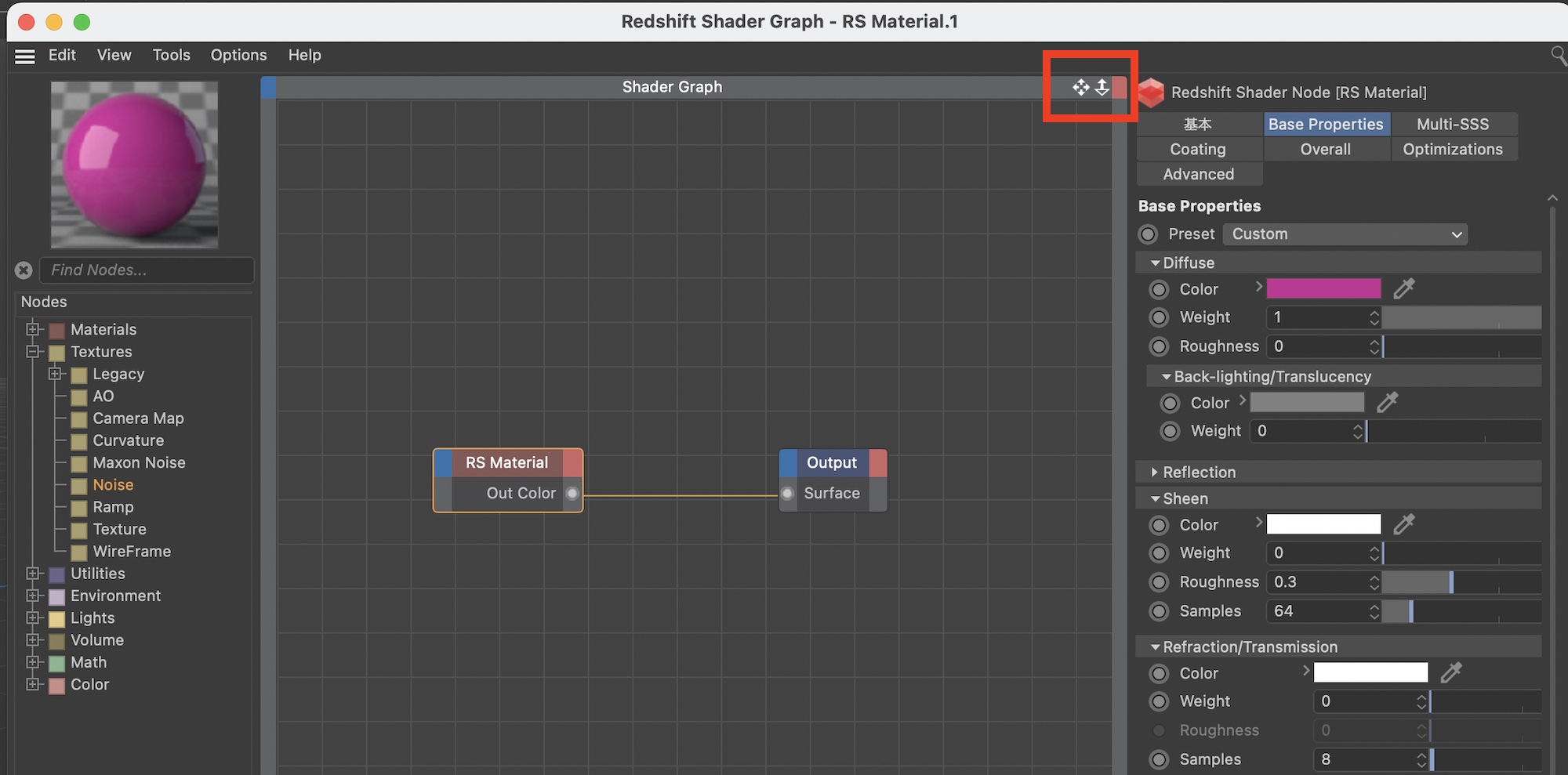The height and width of the screenshot is (775, 1568).
Task: Click the Back-lighting color eyedropper icon
Action: [x=1387, y=403]
